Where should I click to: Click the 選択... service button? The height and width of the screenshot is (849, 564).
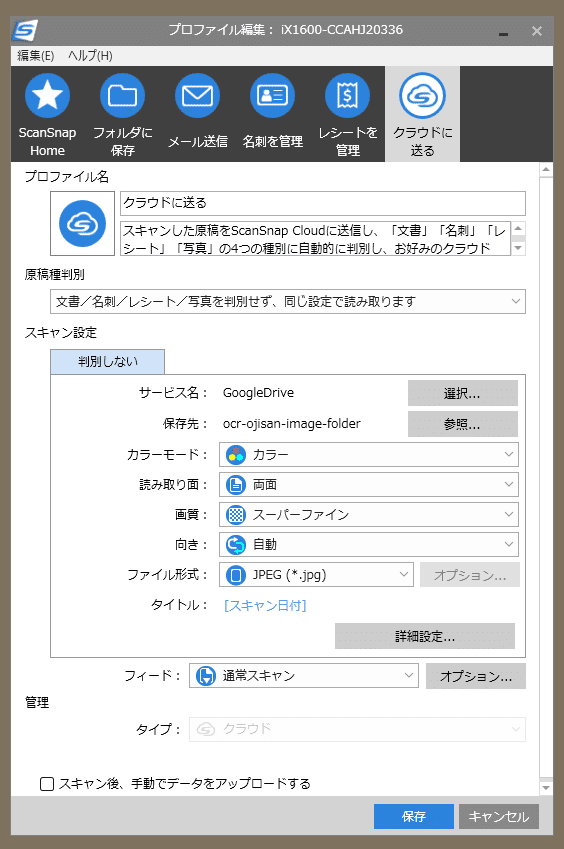tap(463, 393)
